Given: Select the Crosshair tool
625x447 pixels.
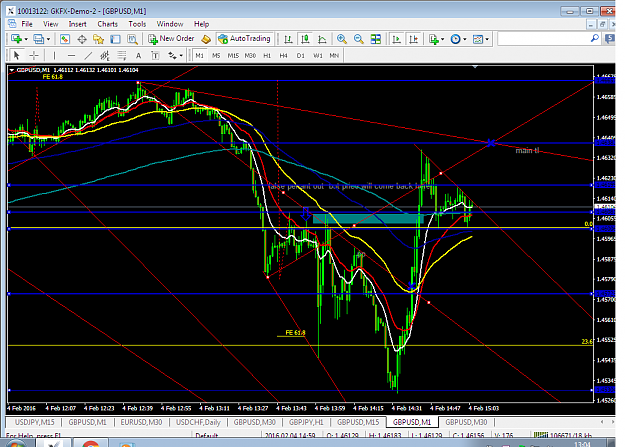Looking at the screenshot, I should click(34, 55).
